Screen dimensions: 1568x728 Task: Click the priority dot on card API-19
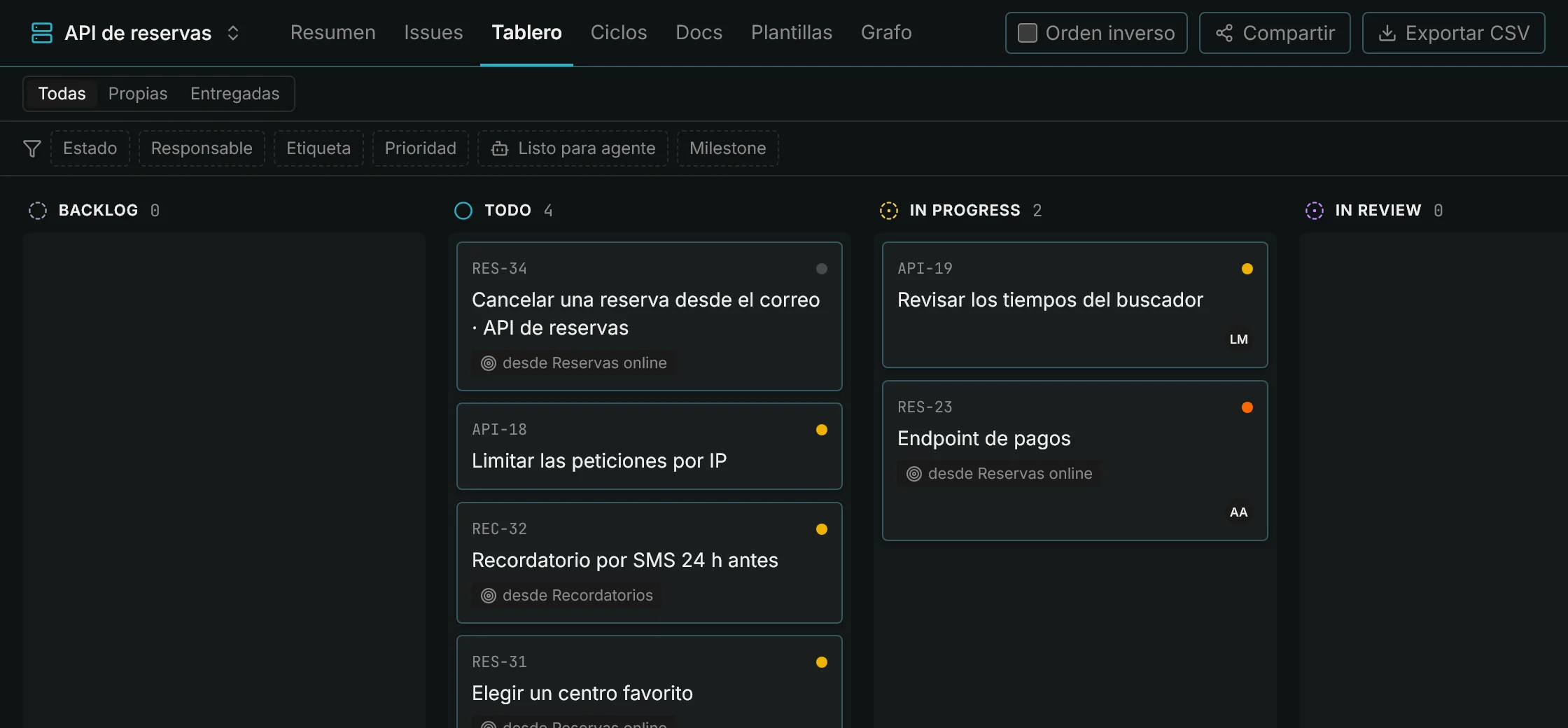coord(1247,269)
